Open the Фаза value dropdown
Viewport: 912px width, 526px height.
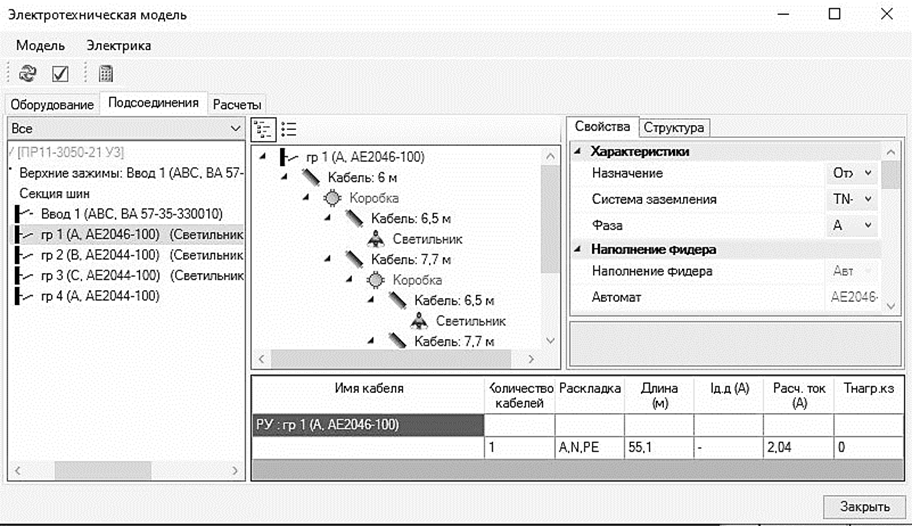click(867, 226)
